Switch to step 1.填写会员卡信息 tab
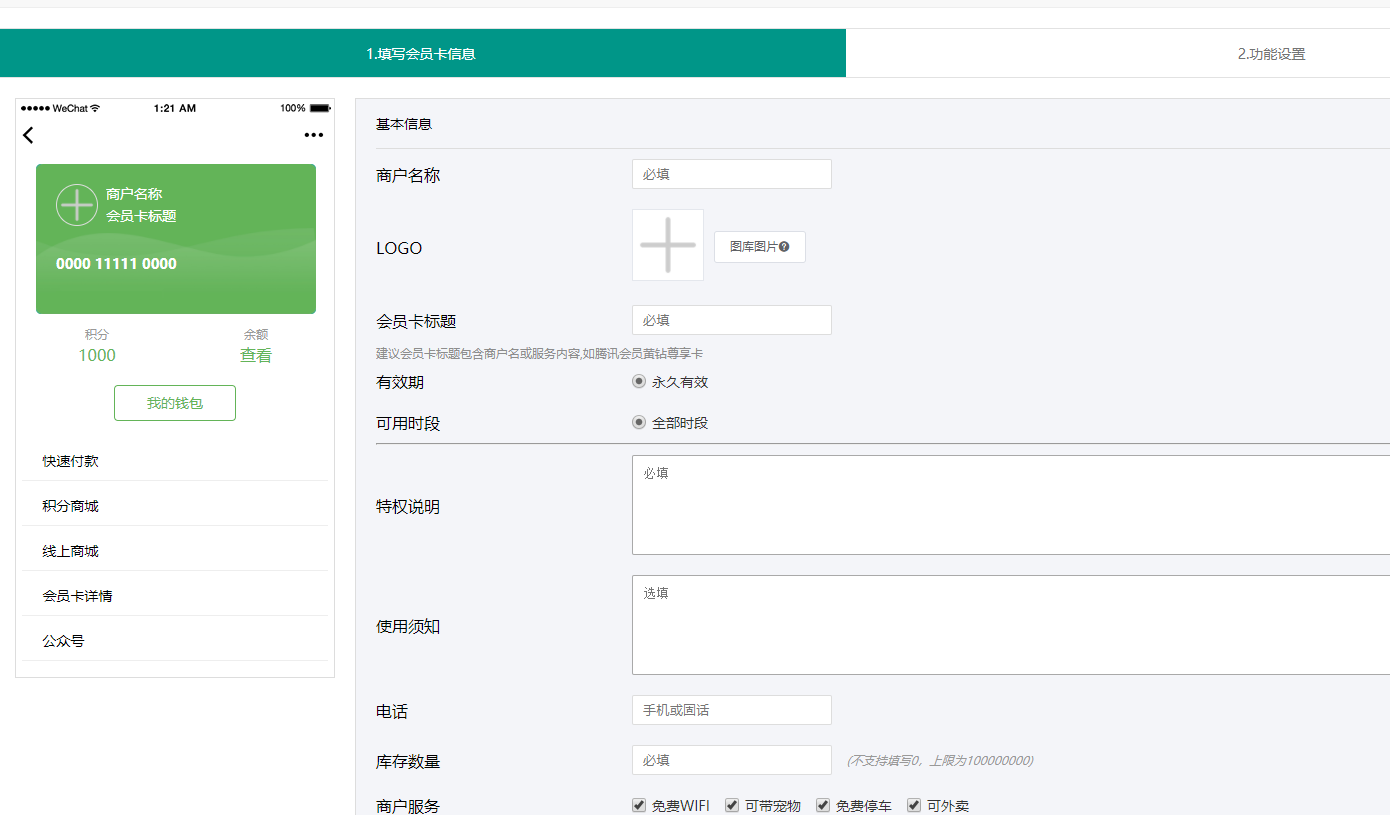This screenshot has width=1390, height=815. click(x=422, y=53)
